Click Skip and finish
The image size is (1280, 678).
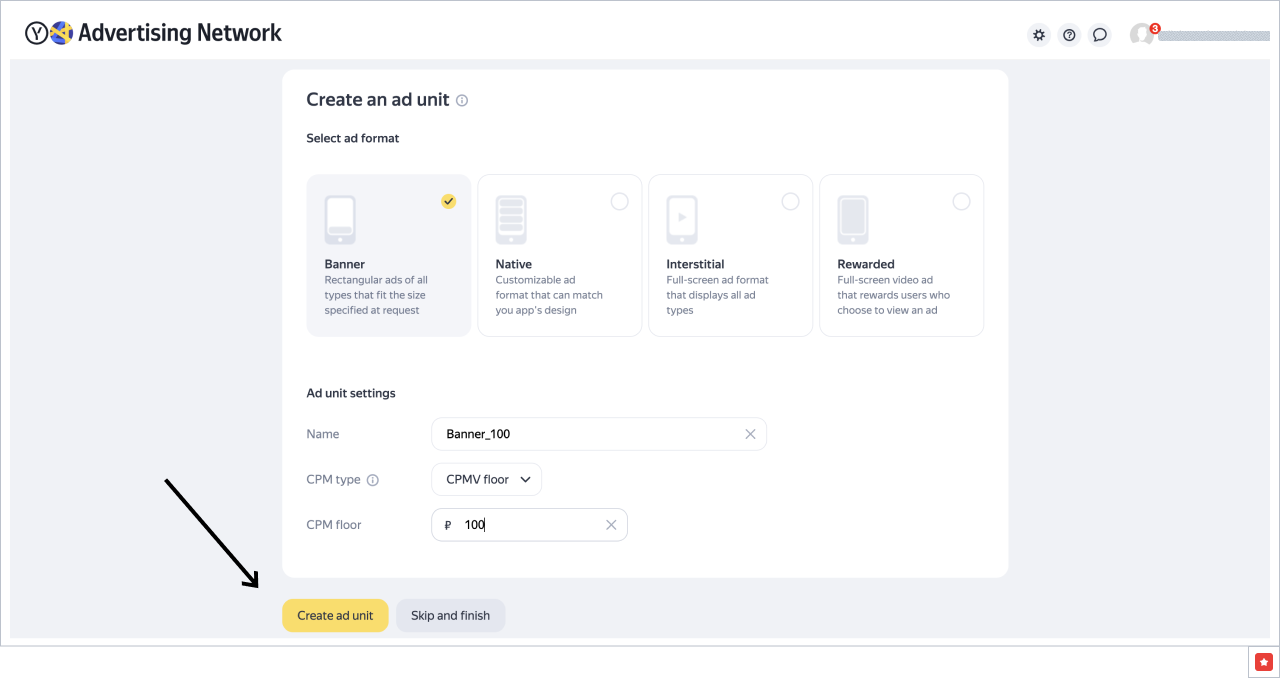pyautogui.click(x=450, y=615)
